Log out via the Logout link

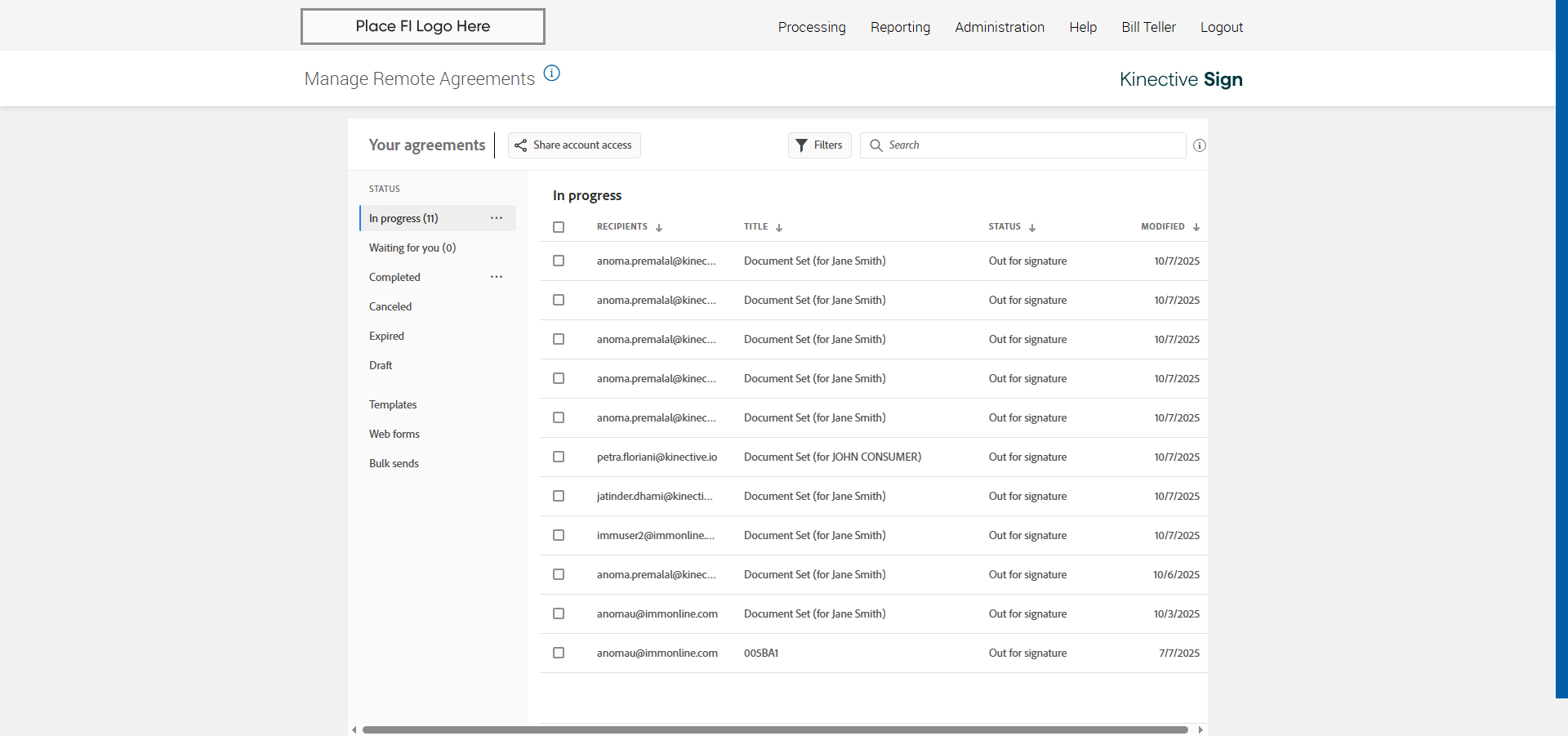pos(1221,27)
